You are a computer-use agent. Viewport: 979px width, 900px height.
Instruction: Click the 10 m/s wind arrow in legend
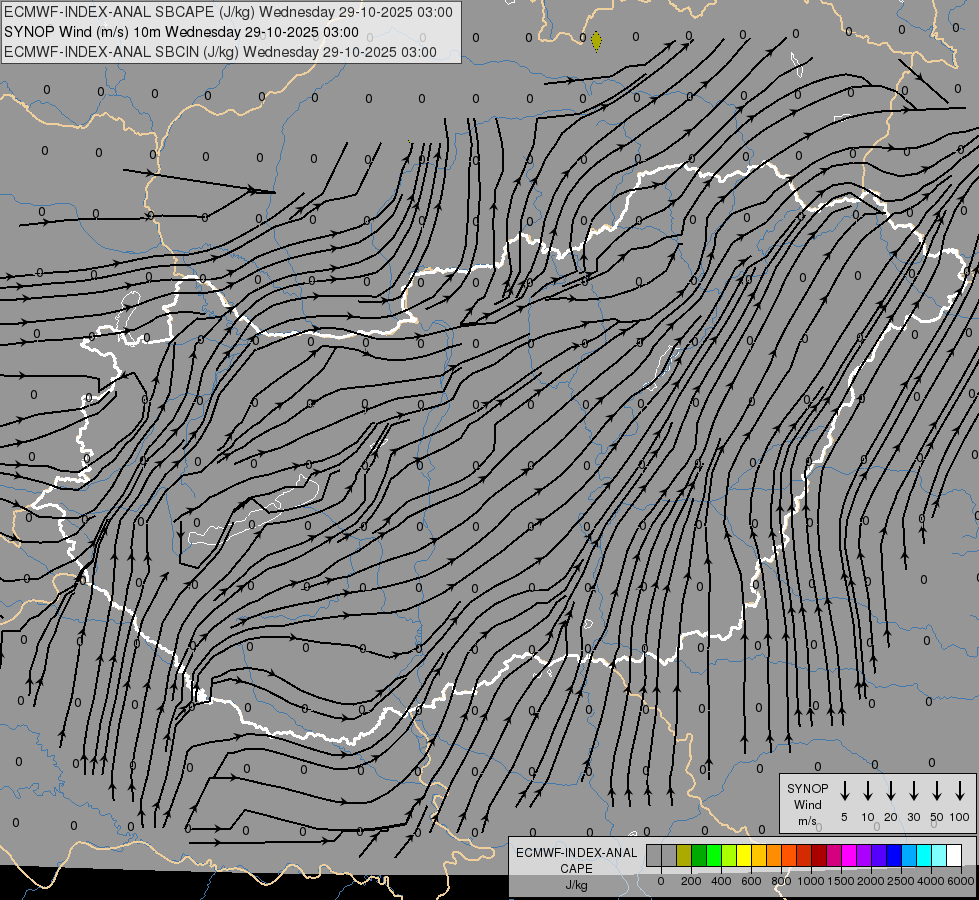868,791
